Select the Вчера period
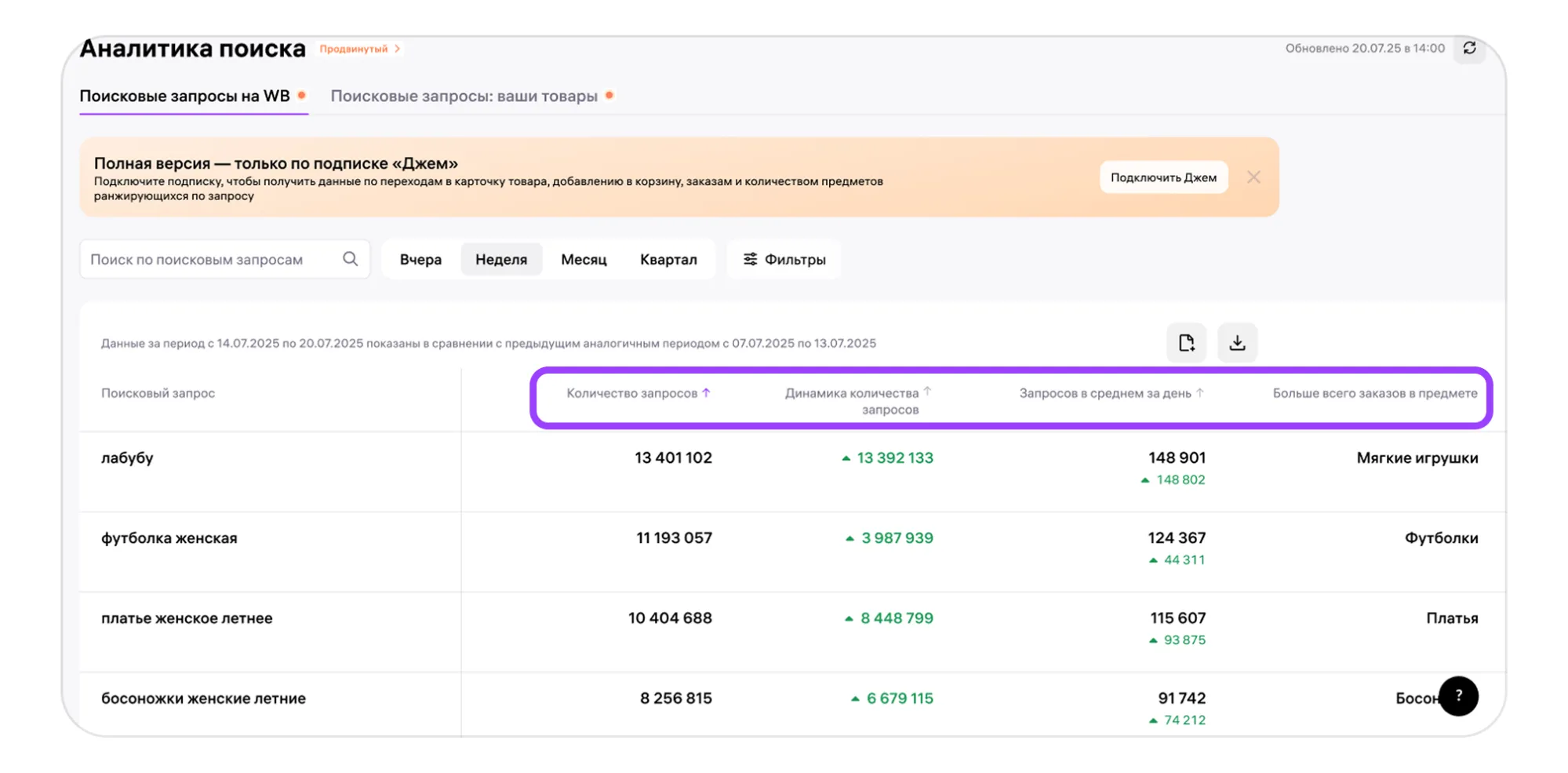Image resolution: width=1568 pixels, height=773 pixels. (420, 260)
